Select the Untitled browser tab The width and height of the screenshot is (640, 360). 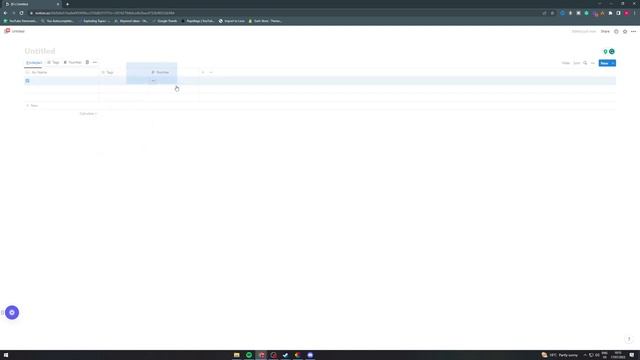pos(32,4)
